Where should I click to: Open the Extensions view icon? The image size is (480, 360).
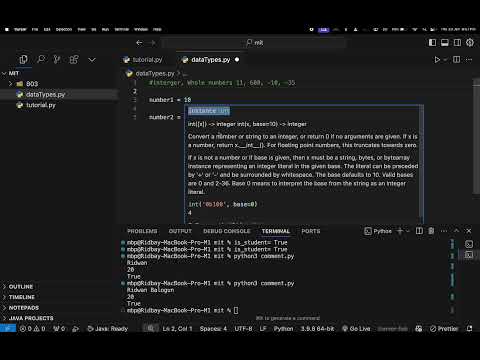[x=74, y=60]
